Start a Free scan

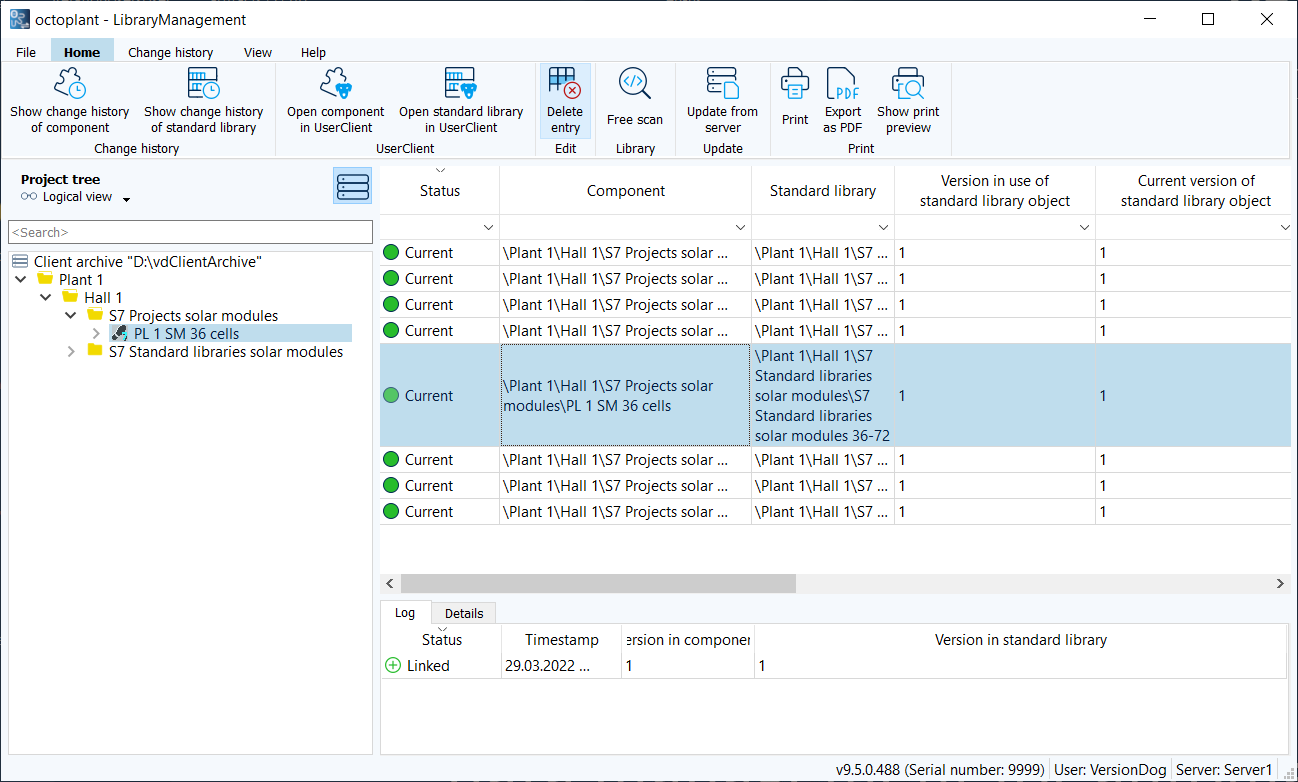pos(634,101)
